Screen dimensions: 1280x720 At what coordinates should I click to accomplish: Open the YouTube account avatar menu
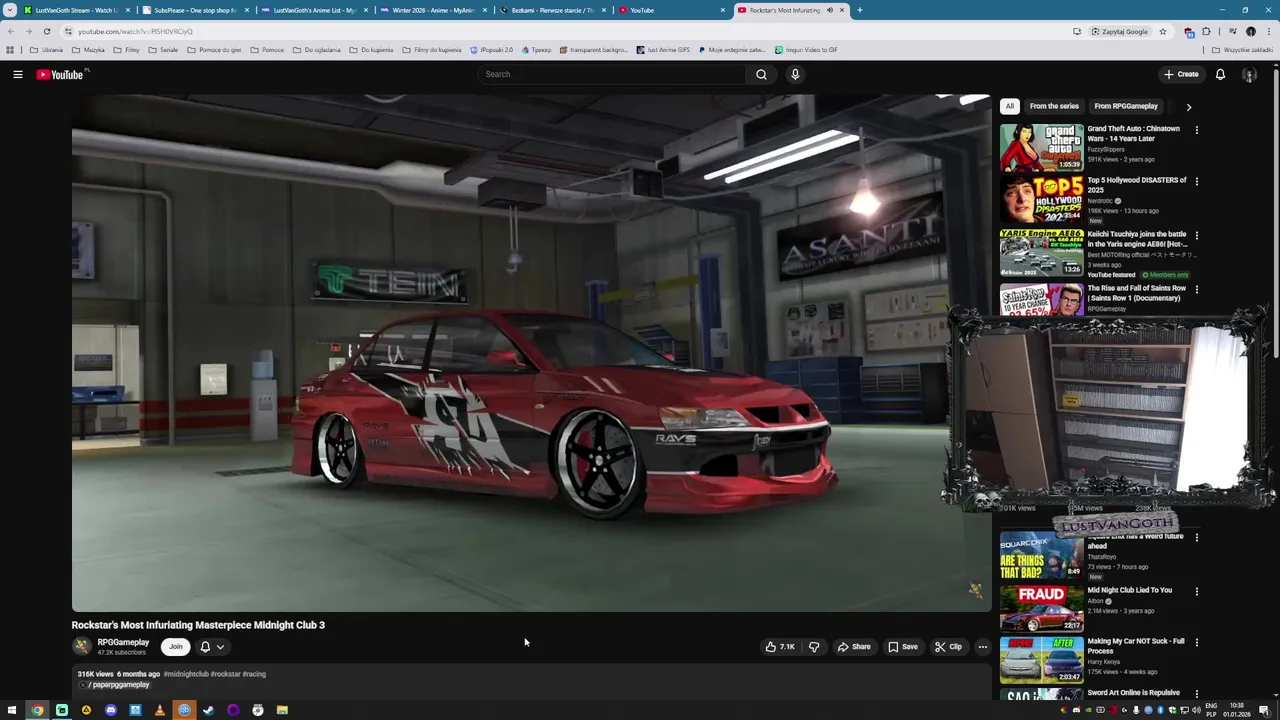(1249, 75)
